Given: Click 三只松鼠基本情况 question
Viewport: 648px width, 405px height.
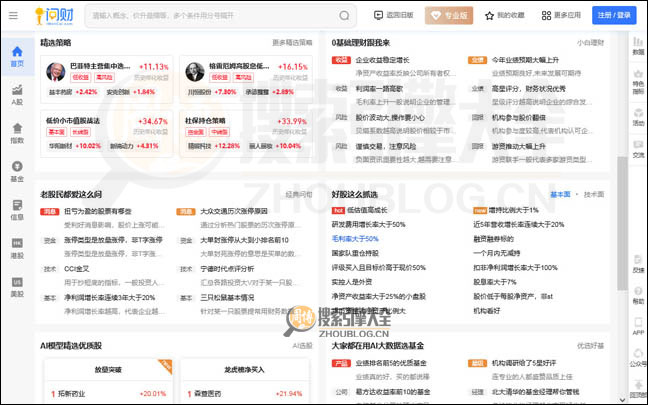Looking at the screenshot, I should pyautogui.click(x=227, y=298).
